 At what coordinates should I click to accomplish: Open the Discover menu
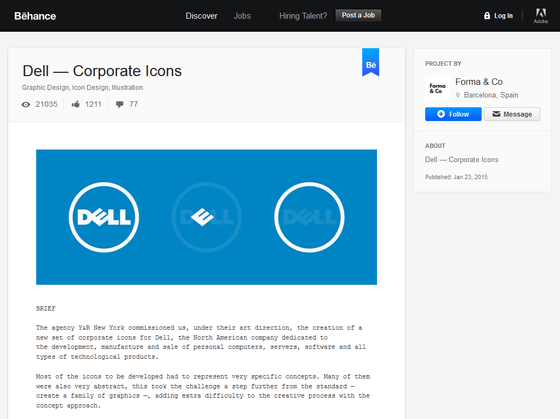tap(201, 16)
